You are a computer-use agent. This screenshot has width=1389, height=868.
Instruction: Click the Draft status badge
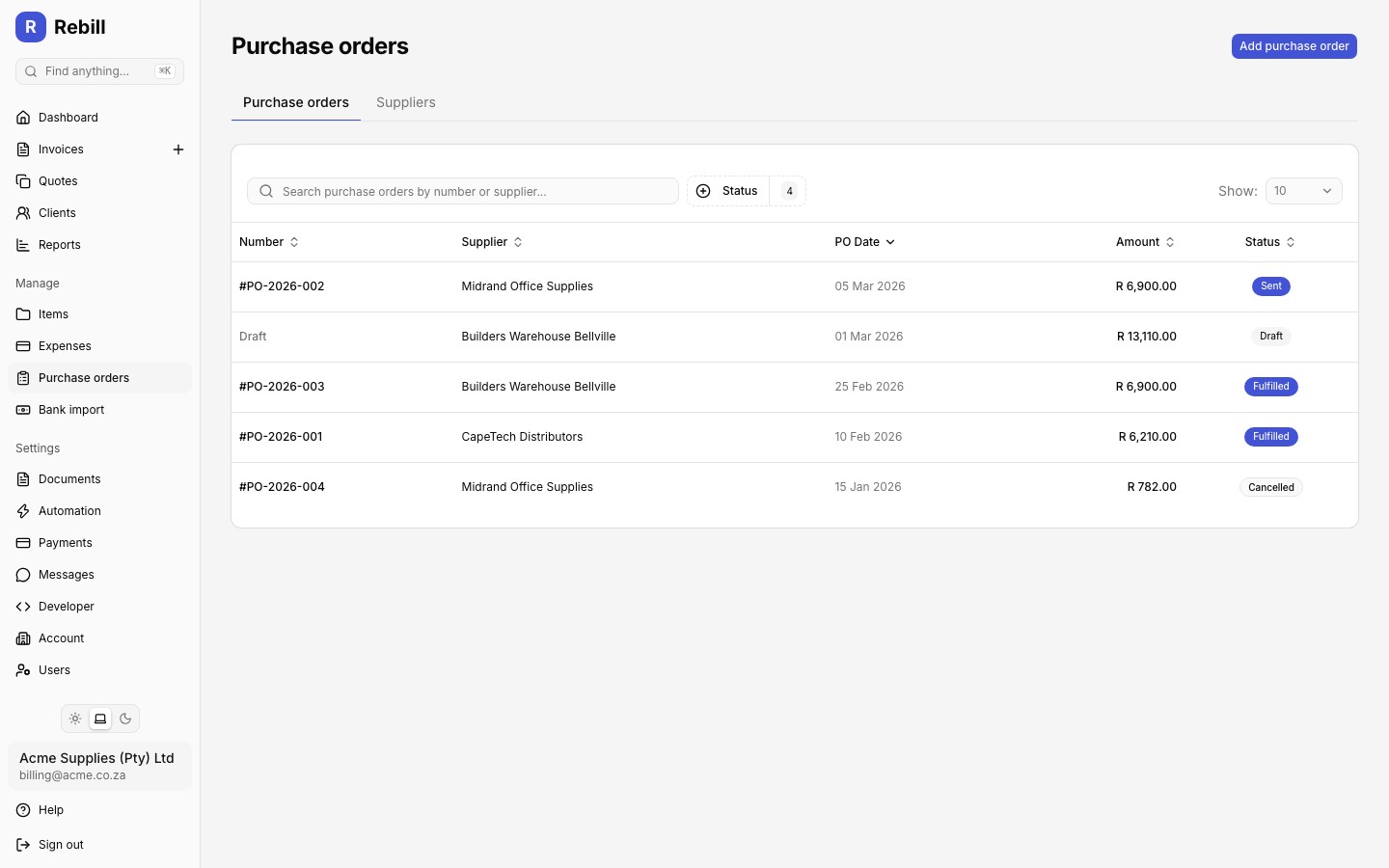(1271, 337)
